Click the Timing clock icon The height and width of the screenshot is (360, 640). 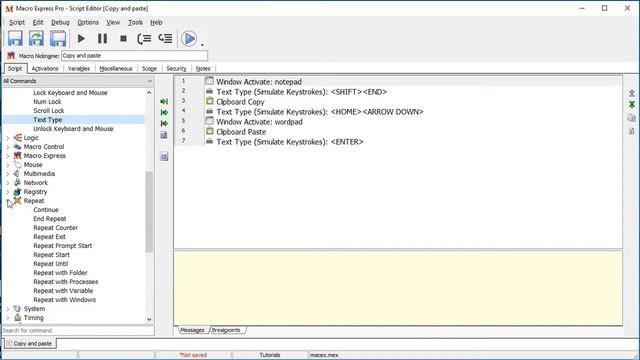tap(18, 318)
